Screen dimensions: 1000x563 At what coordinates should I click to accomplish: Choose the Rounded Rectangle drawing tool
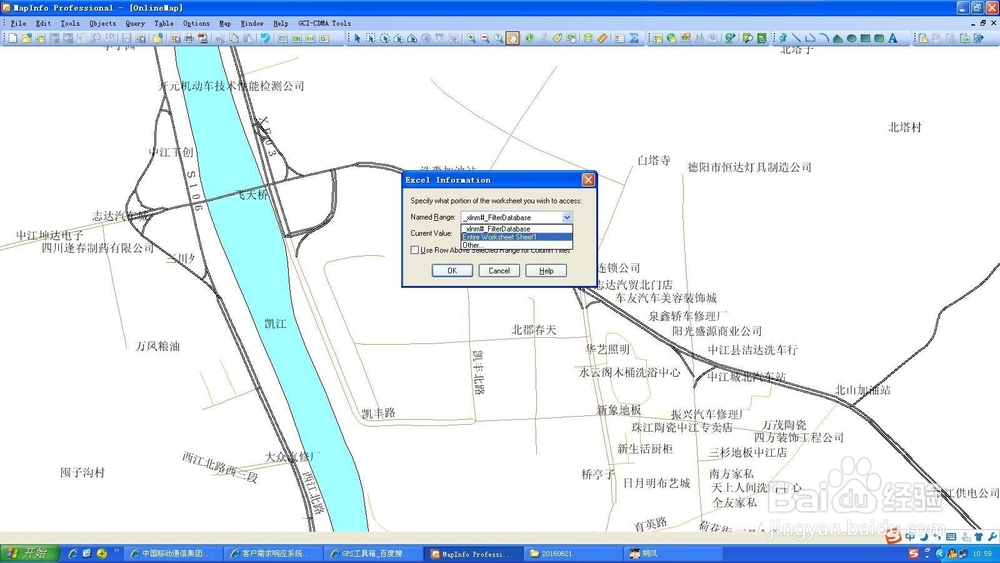click(x=879, y=38)
